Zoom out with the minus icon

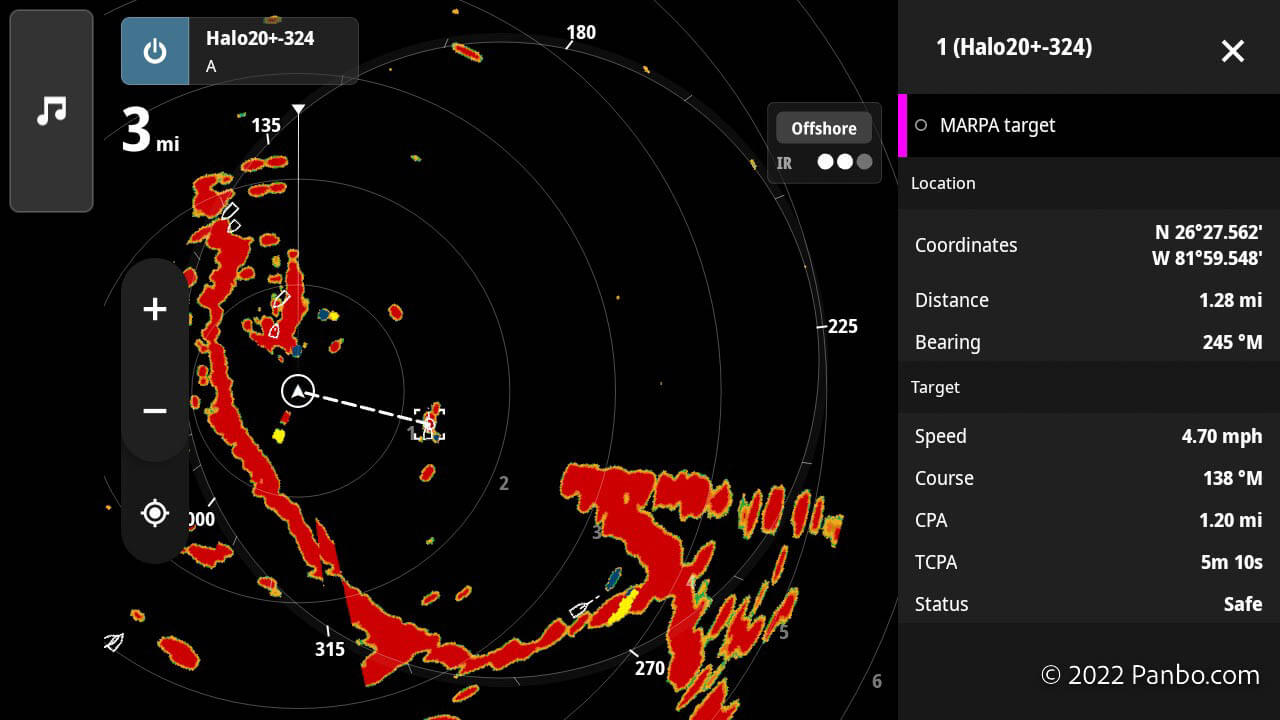coord(155,411)
